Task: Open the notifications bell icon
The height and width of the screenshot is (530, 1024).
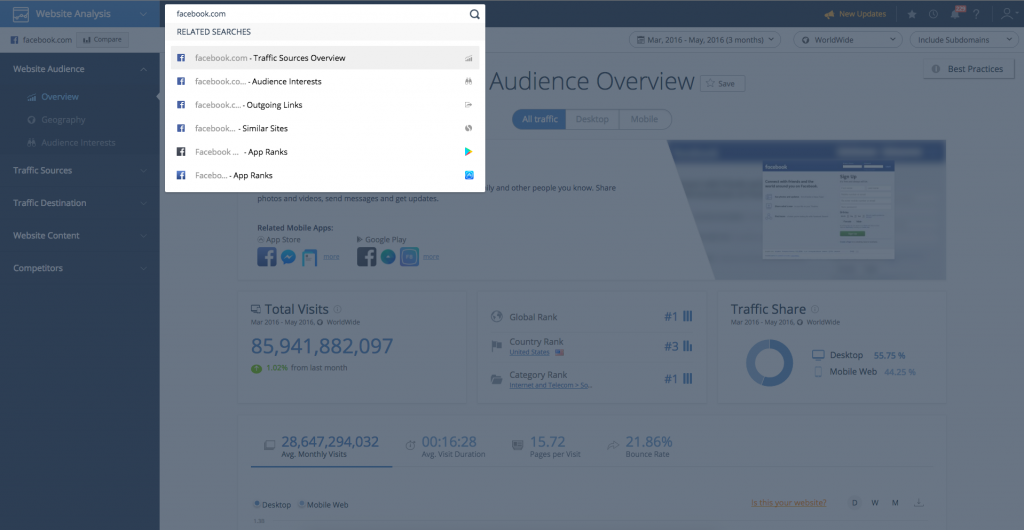Action: tap(955, 14)
